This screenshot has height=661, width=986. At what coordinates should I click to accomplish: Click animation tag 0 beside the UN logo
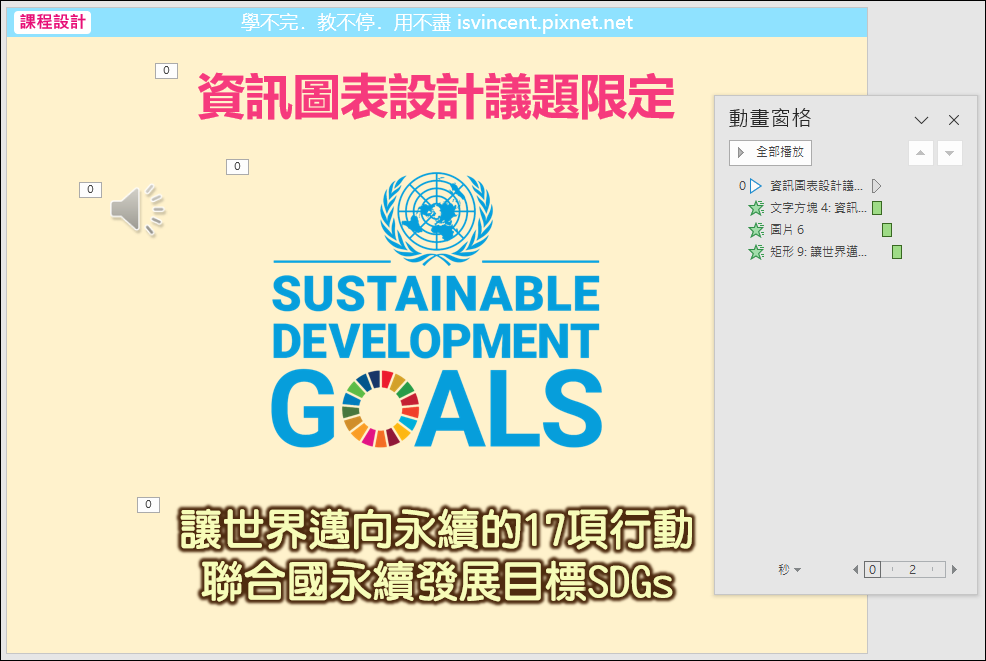[x=237, y=167]
